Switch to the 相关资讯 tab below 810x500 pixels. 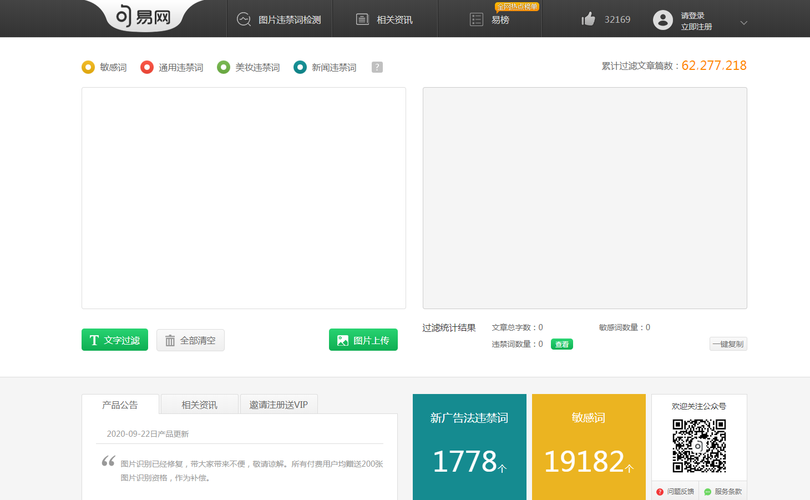(199, 405)
